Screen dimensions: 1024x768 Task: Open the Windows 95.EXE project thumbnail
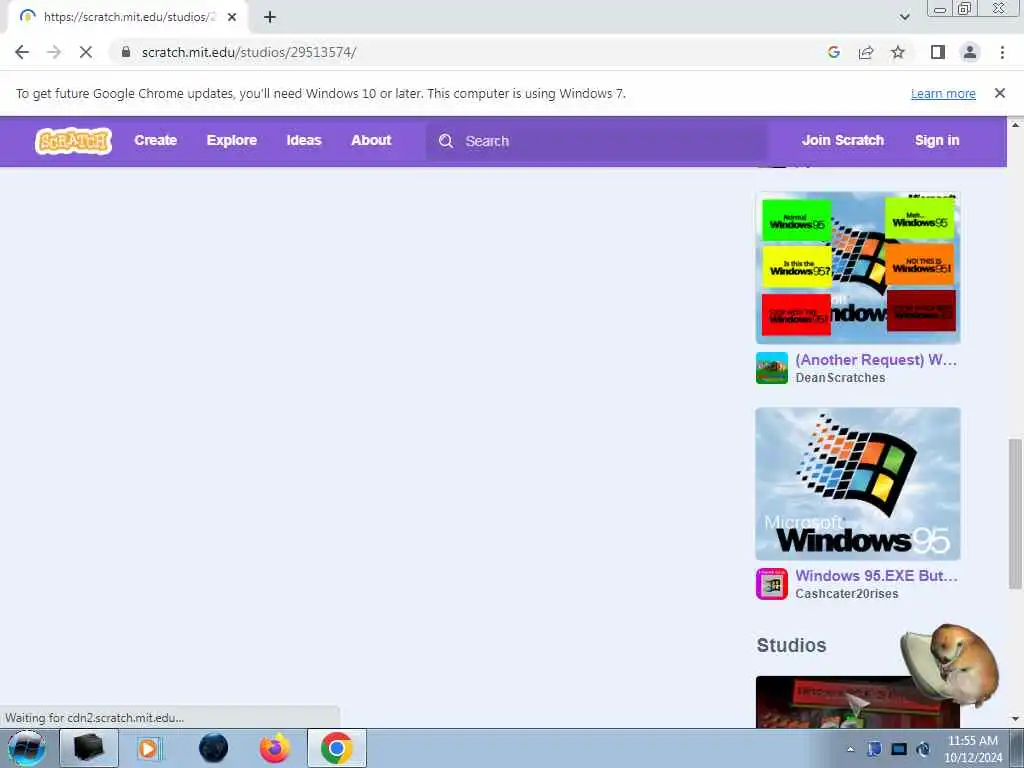point(857,483)
